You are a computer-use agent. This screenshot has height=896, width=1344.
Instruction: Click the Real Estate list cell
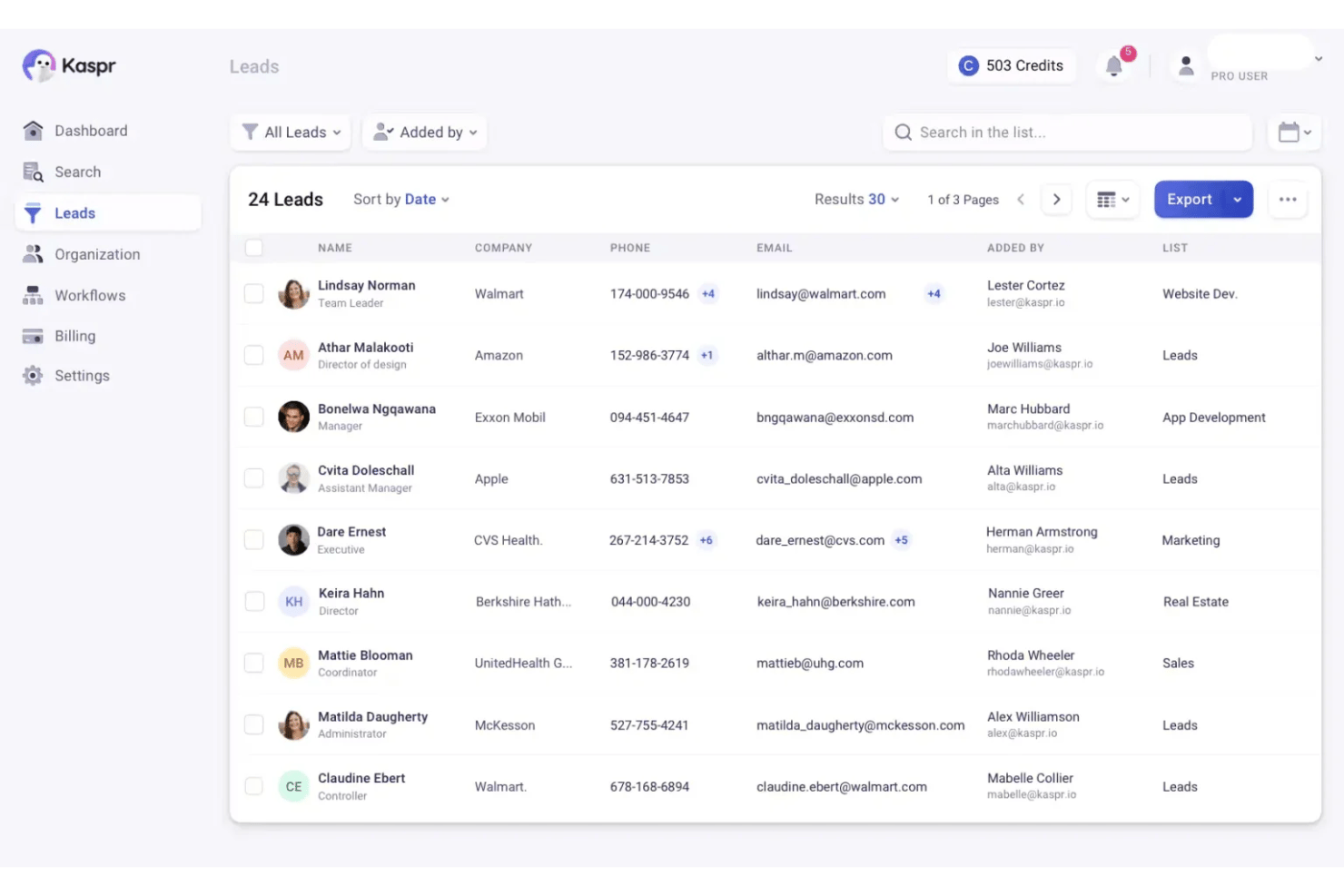pos(1196,602)
